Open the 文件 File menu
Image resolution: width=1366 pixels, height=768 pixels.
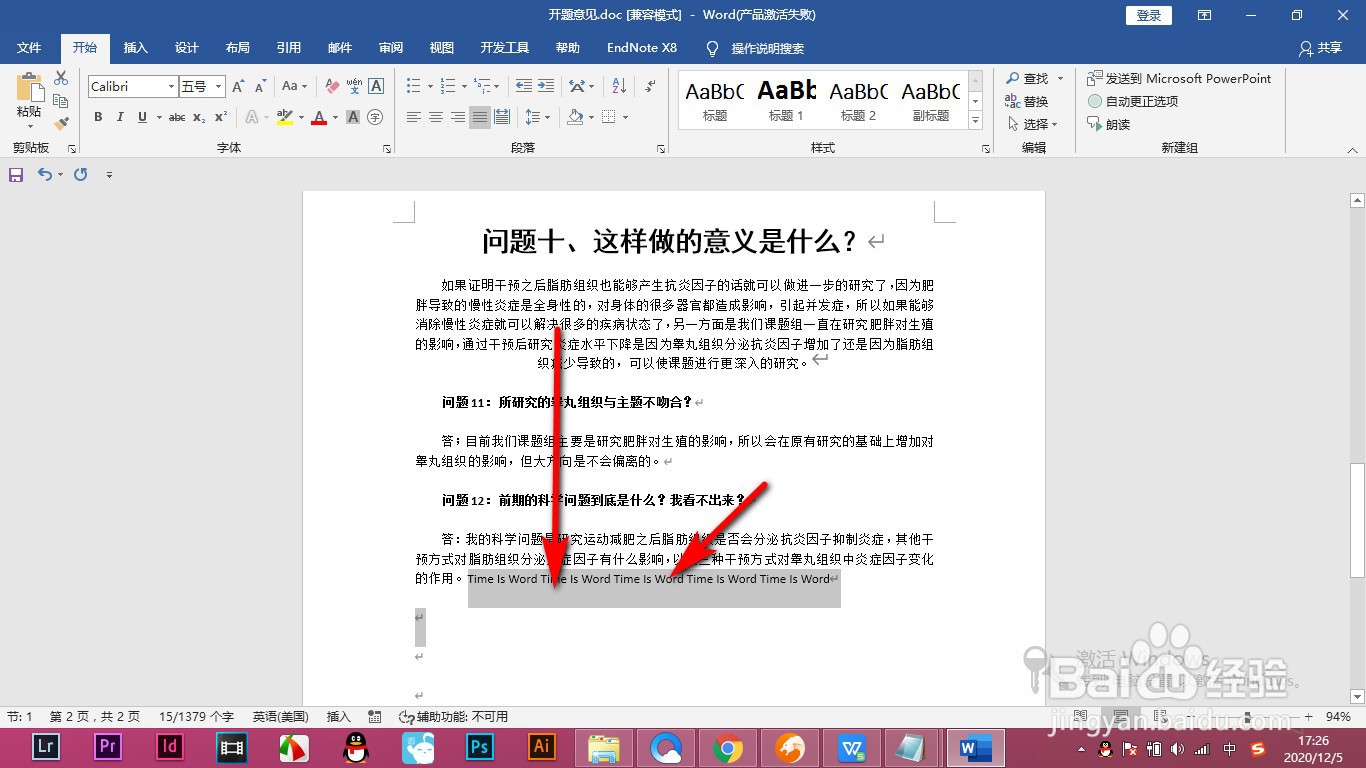[x=29, y=48]
